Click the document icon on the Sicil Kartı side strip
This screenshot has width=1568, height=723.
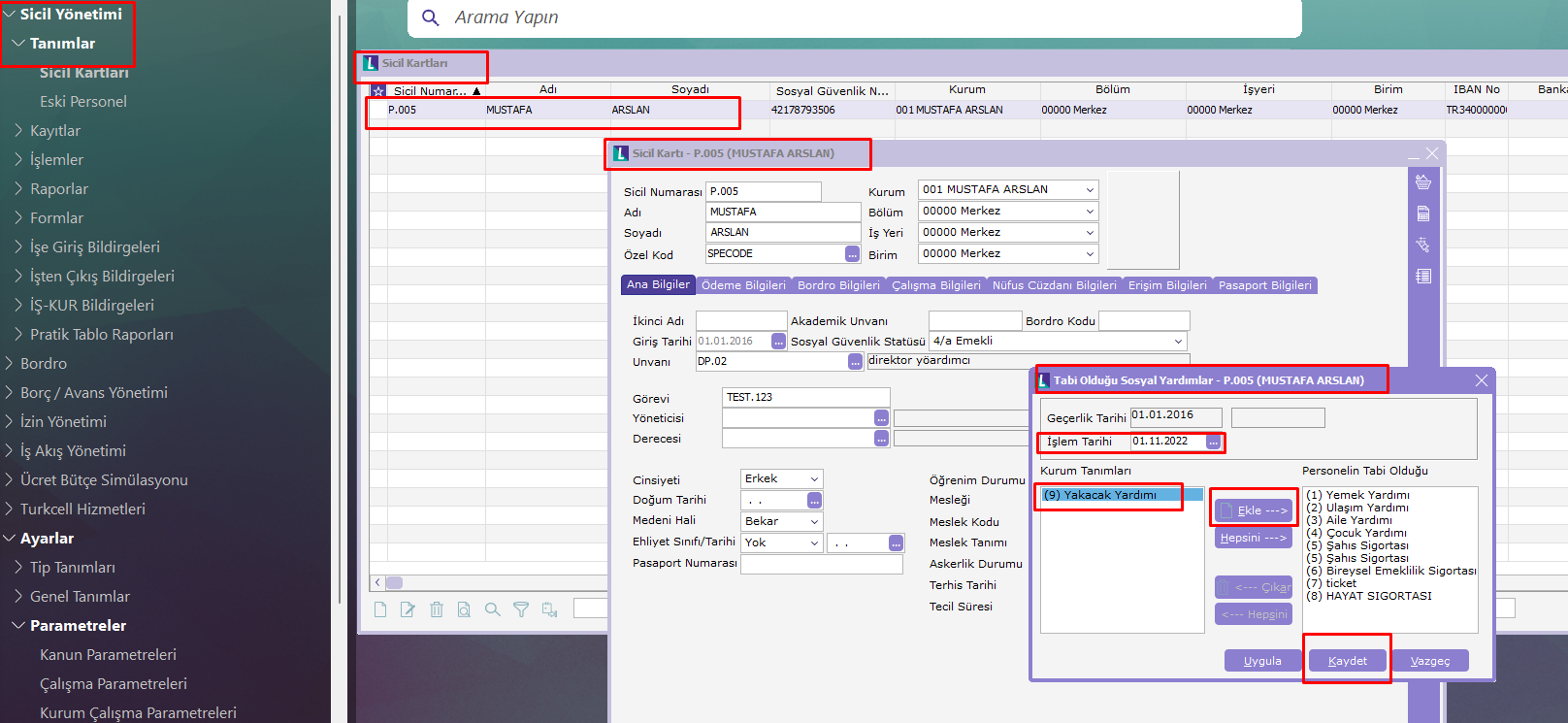1423,214
